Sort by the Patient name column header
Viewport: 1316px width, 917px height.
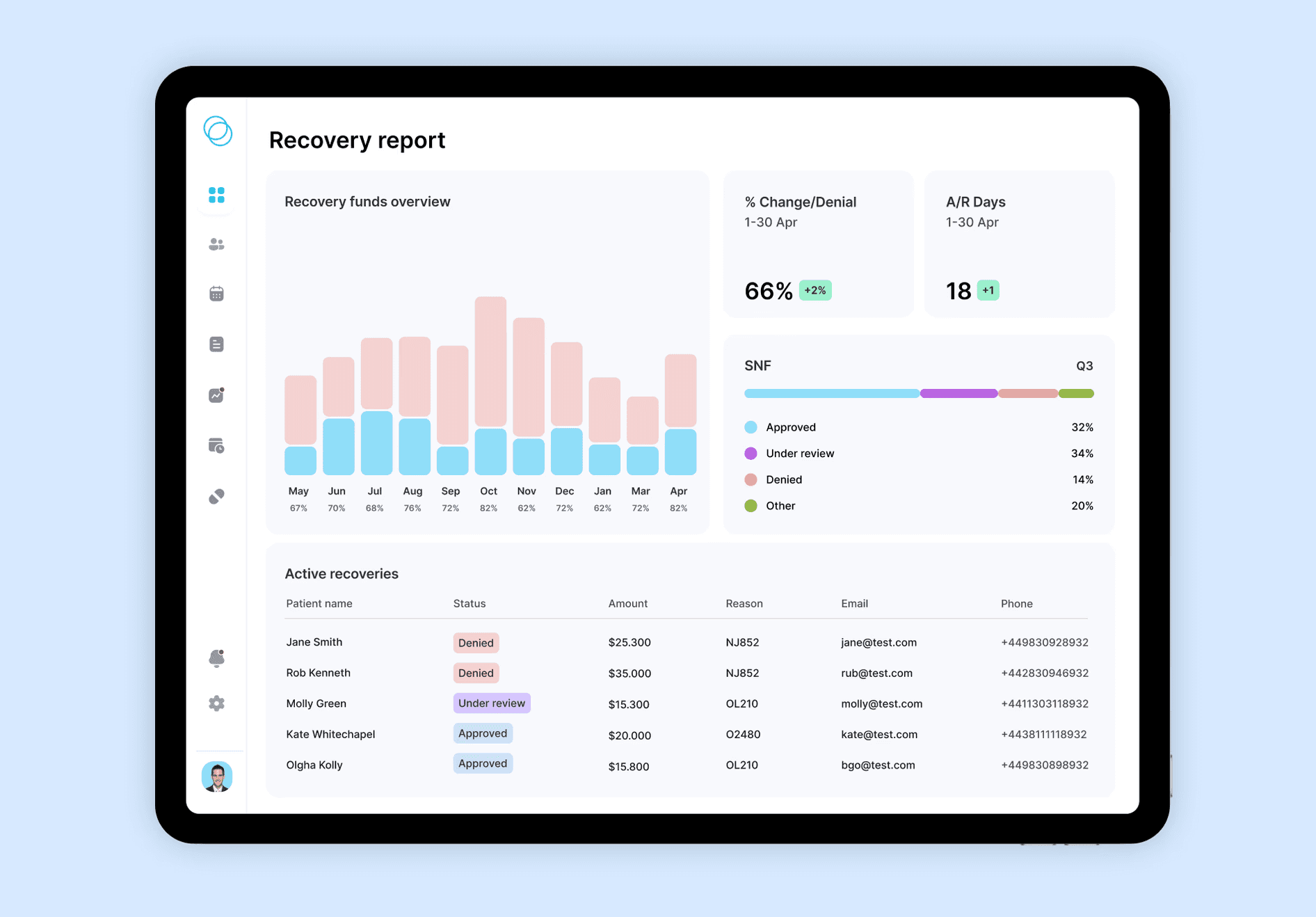(319, 603)
